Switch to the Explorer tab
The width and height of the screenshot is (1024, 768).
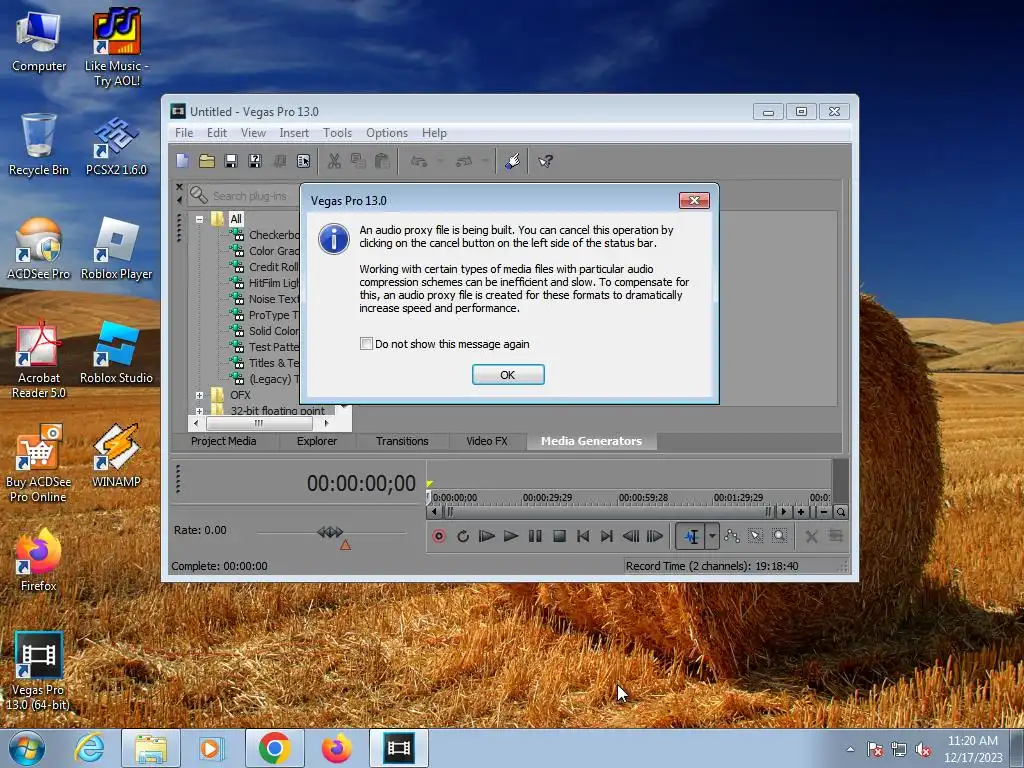(x=317, y=441)
